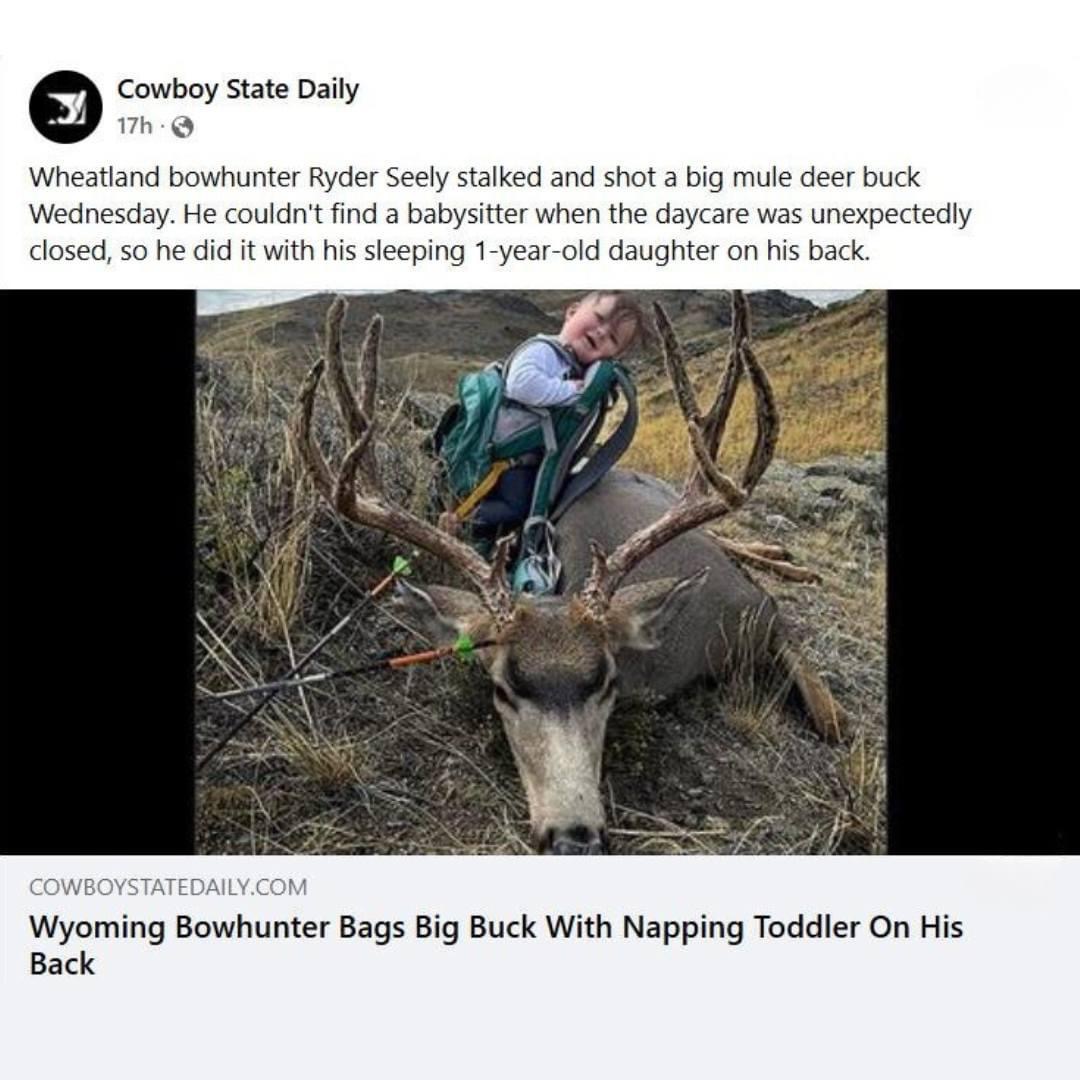Open the deer photo article thumbnail
This screenshot has width=1080, height=1080.
click(x=541, y=572)
